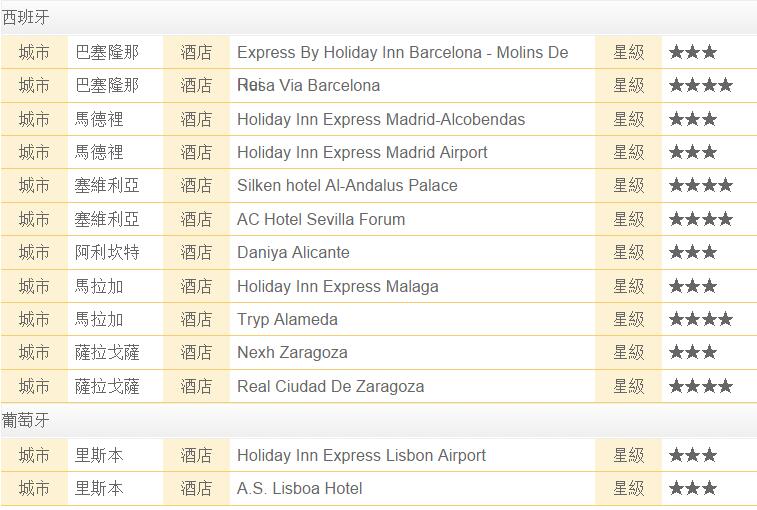The height and width of the screenshot is (510, 757).
Task: Click the star rating for AC Hotel Sevilla Forum
Action: click(x=701, y=219)
